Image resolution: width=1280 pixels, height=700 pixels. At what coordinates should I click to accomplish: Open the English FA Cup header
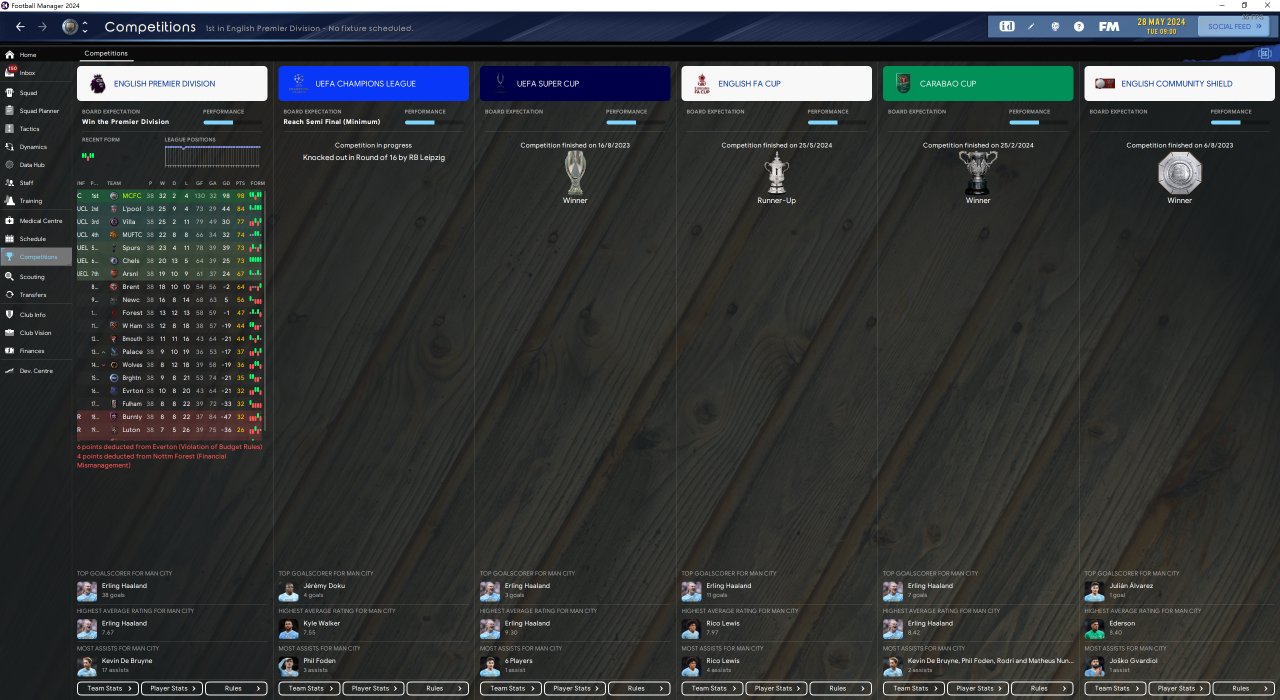pos(776,83)
